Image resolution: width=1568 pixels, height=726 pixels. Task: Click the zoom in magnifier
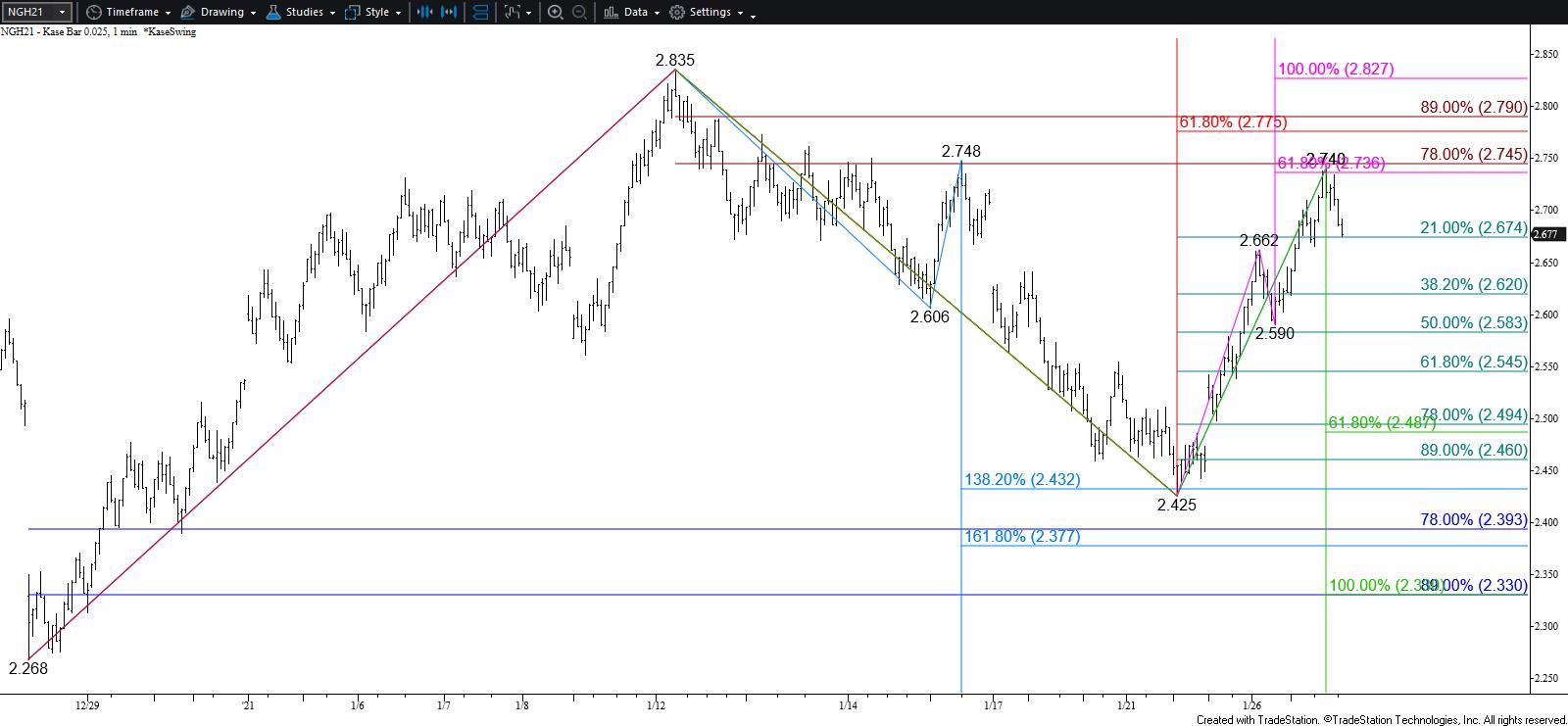click(555, 13)
